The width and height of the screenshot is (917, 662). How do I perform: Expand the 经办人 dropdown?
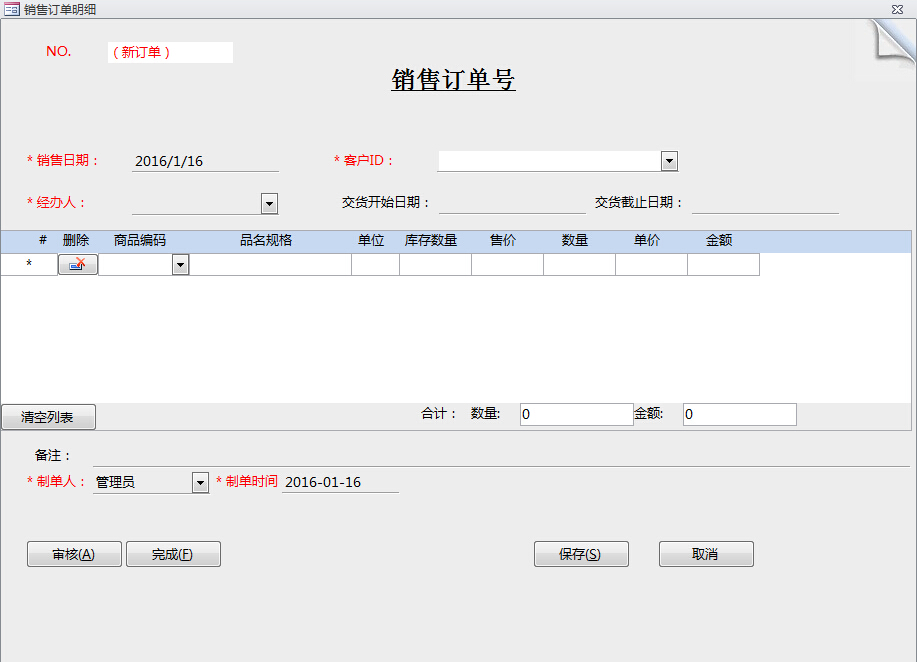(270, 204)
